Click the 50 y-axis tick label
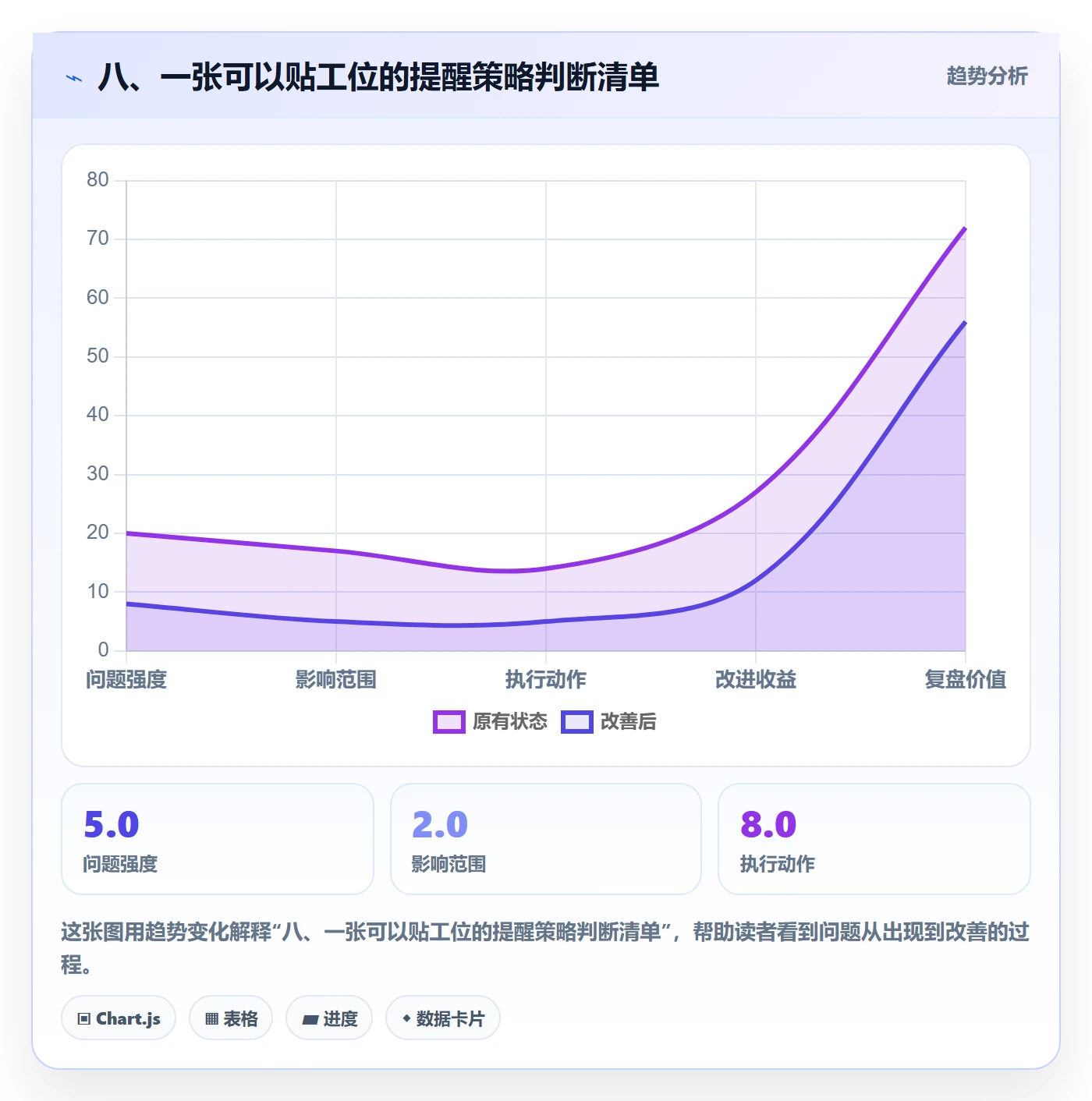Viewport: 1092px width, 1101px height. pyautogui.click(x=97, y=356)
